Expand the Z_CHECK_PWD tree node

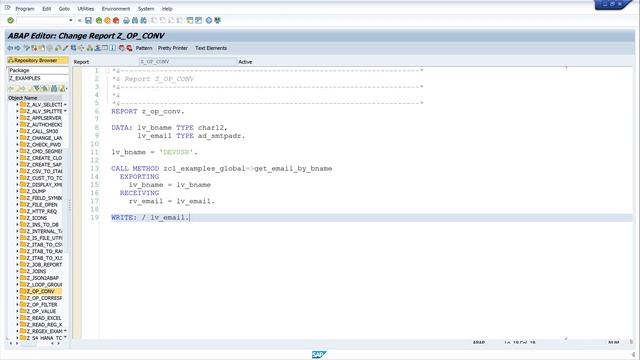click(x=17, y=144)
